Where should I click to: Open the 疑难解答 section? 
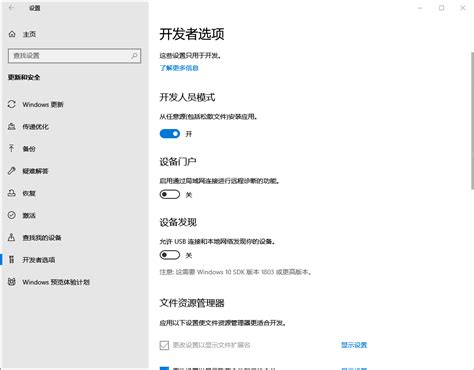pyautogui.click(x=35, y=171)
